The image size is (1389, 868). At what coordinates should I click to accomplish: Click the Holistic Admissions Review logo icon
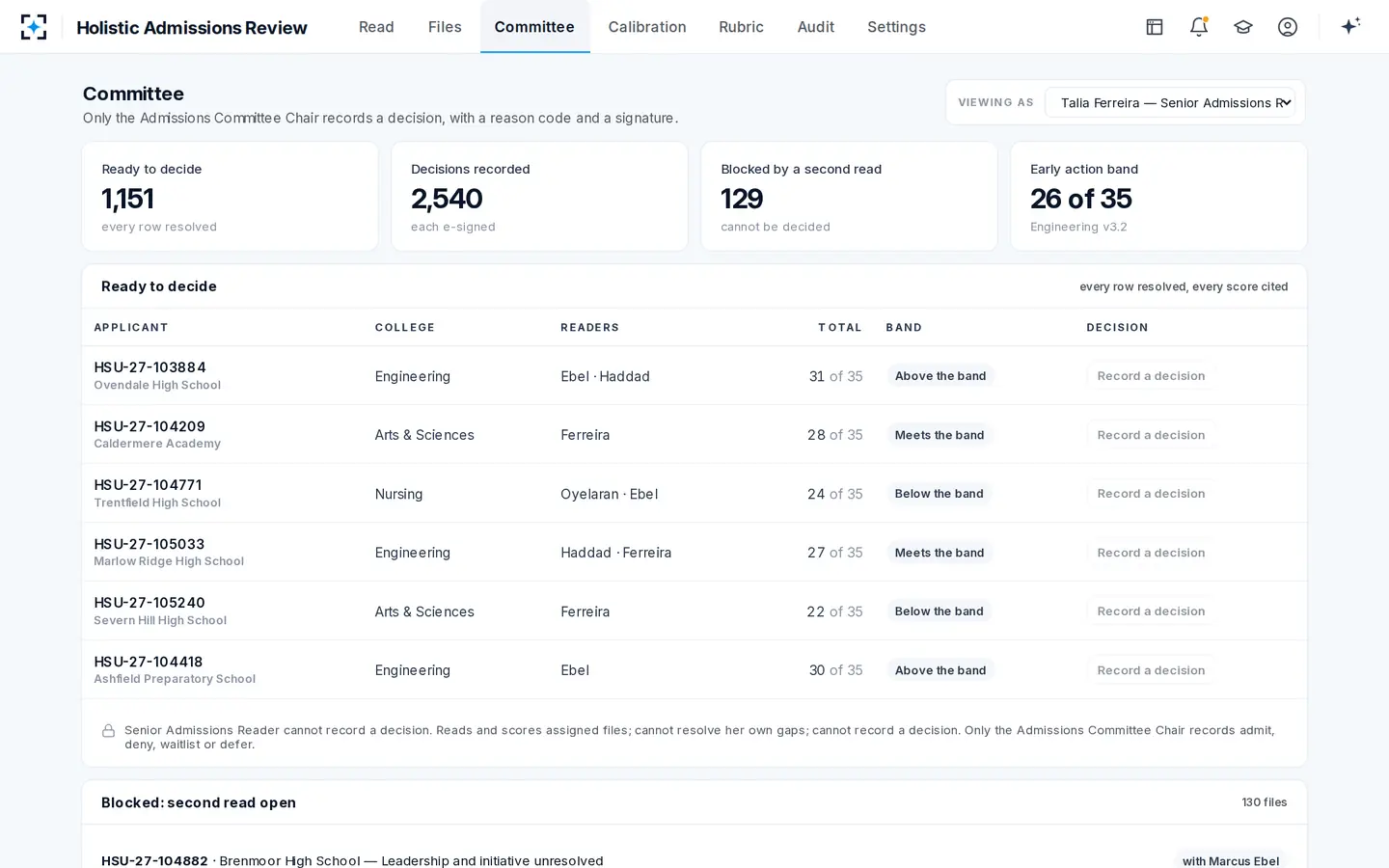click(34, 27)
